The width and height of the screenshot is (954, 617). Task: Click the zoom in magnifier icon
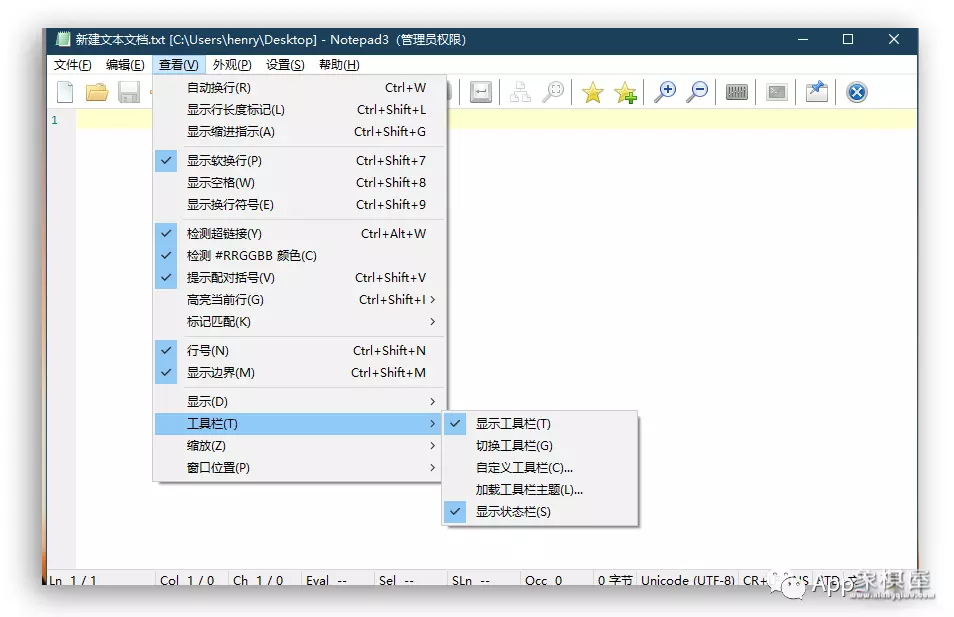[x=665, y=92]
